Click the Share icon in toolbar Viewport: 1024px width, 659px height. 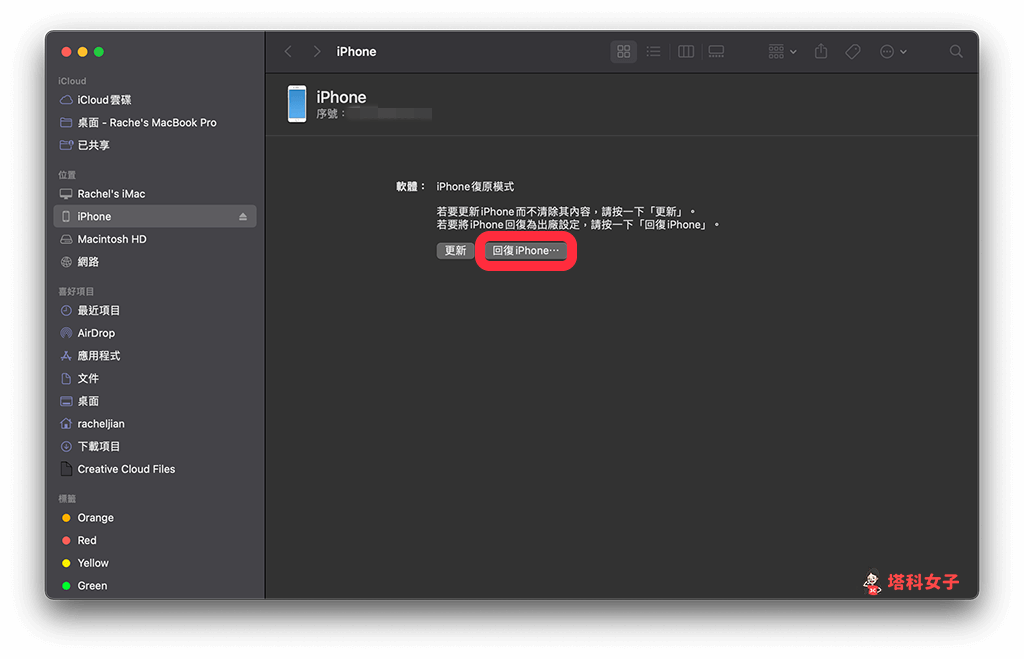click(821, 52)
